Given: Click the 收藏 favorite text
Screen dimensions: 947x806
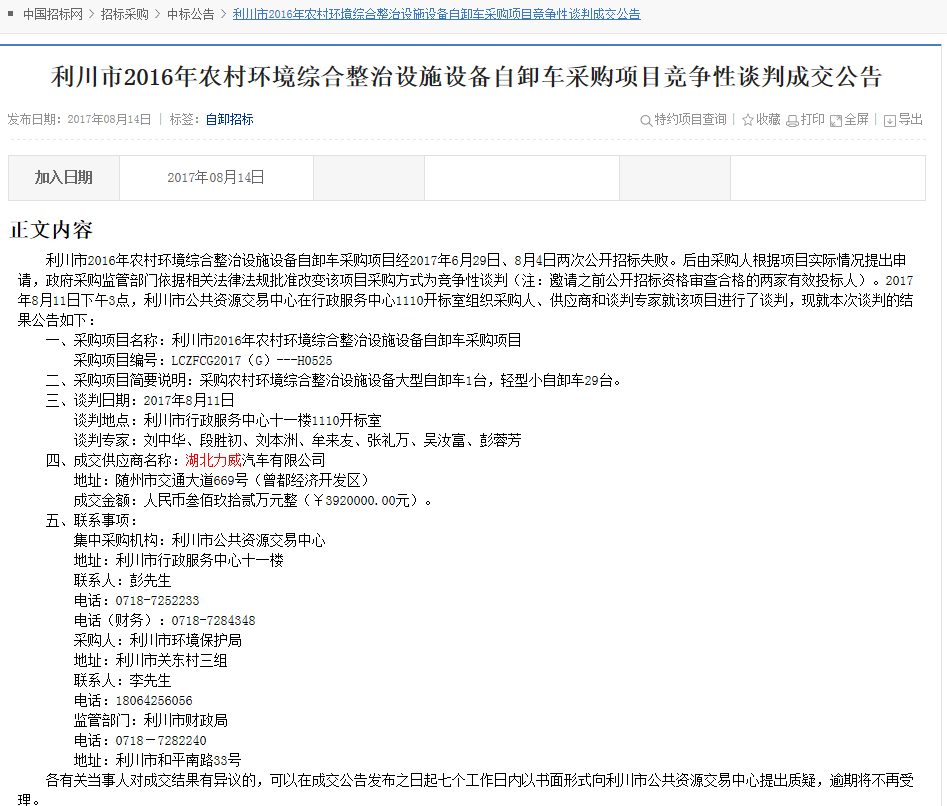Looking at the screenshot, I should point(768,120).
